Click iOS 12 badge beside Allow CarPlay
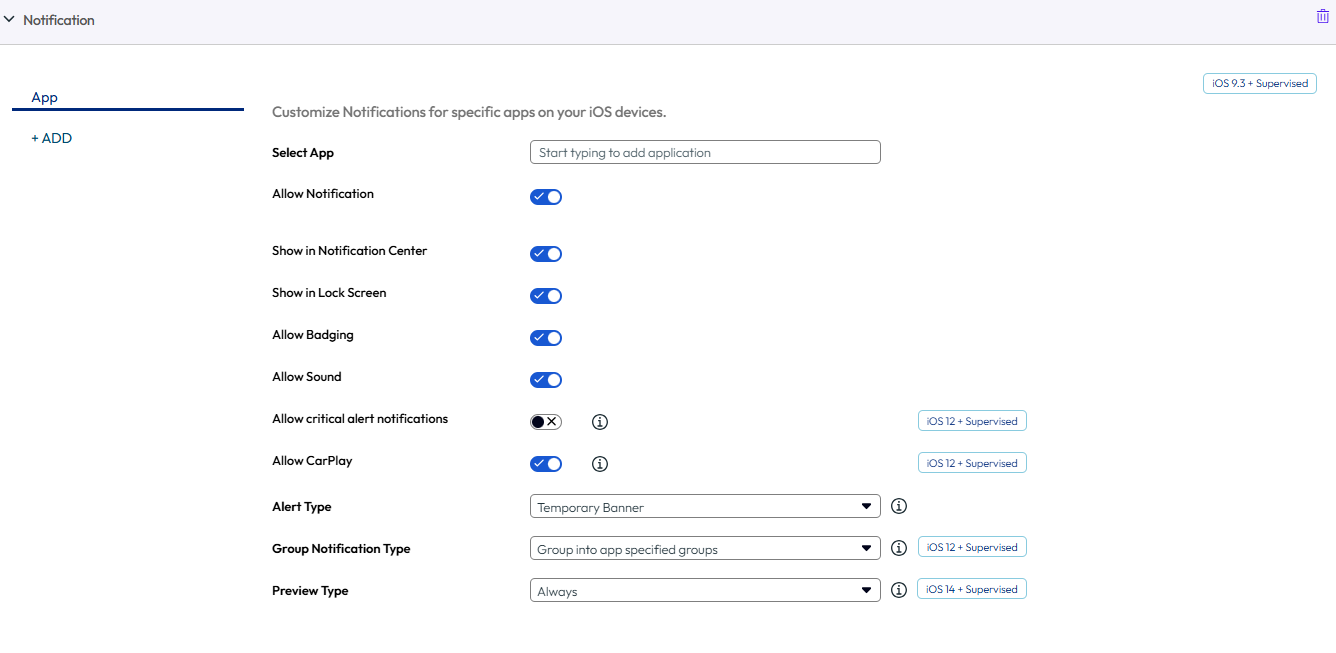This screenshot has width=1336, height=653. pyautogui.click(x=972, y=463)
